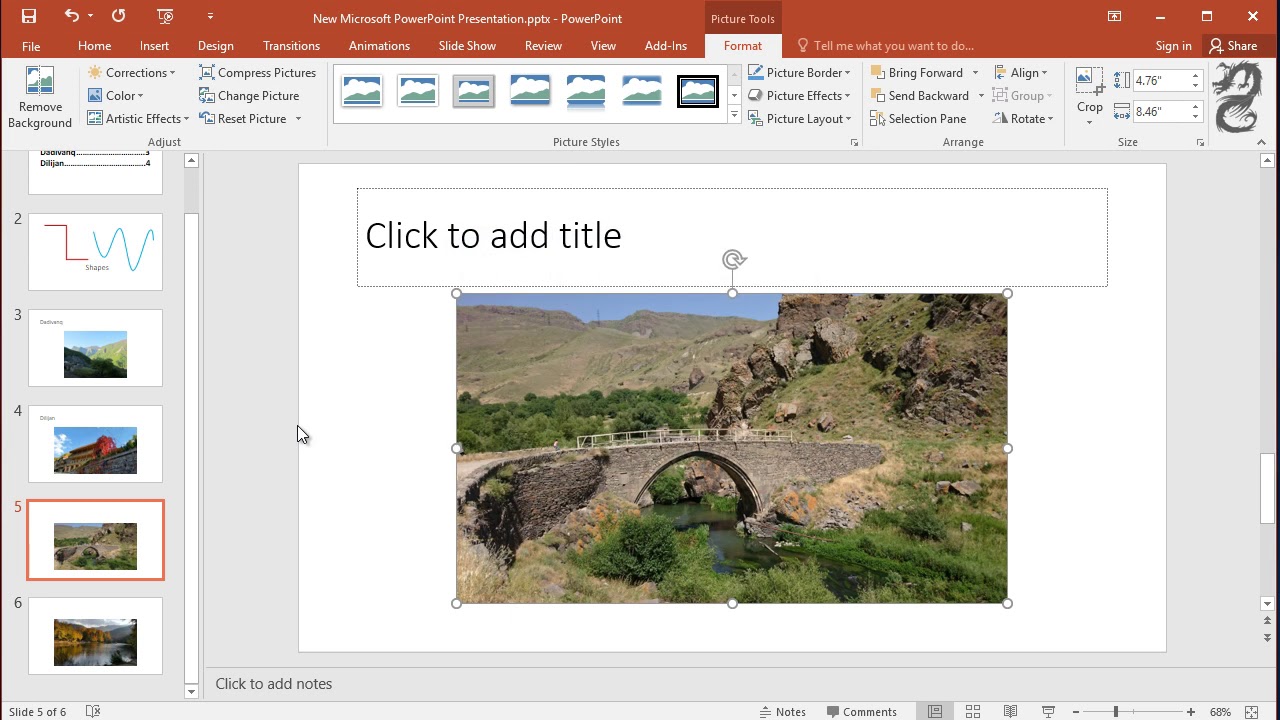Open the Align menu
This screenshot has height=720, width=1280.
point(1021,73)
